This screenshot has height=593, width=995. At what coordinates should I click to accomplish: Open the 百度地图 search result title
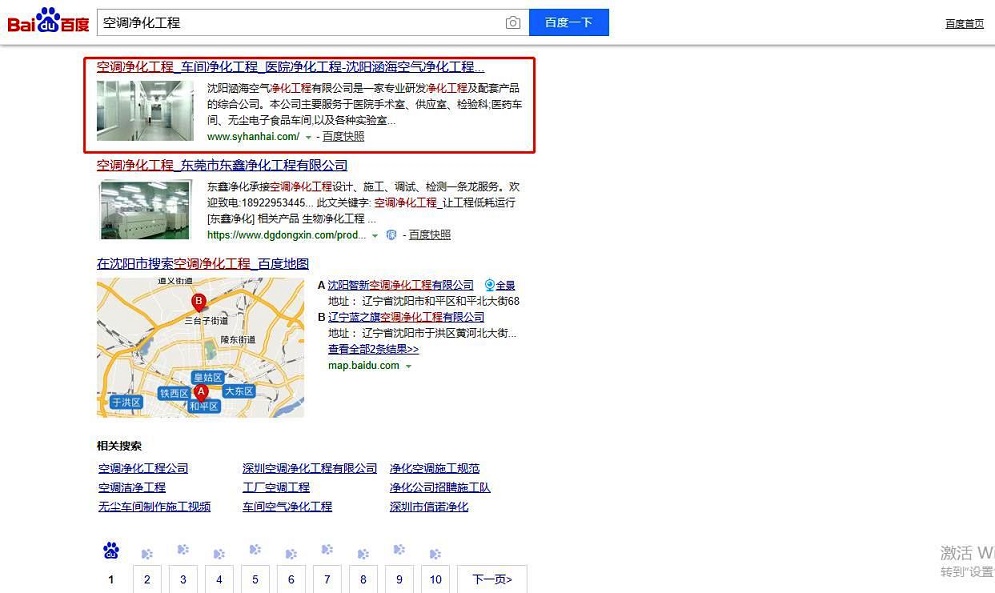click(x=202, y=263)
